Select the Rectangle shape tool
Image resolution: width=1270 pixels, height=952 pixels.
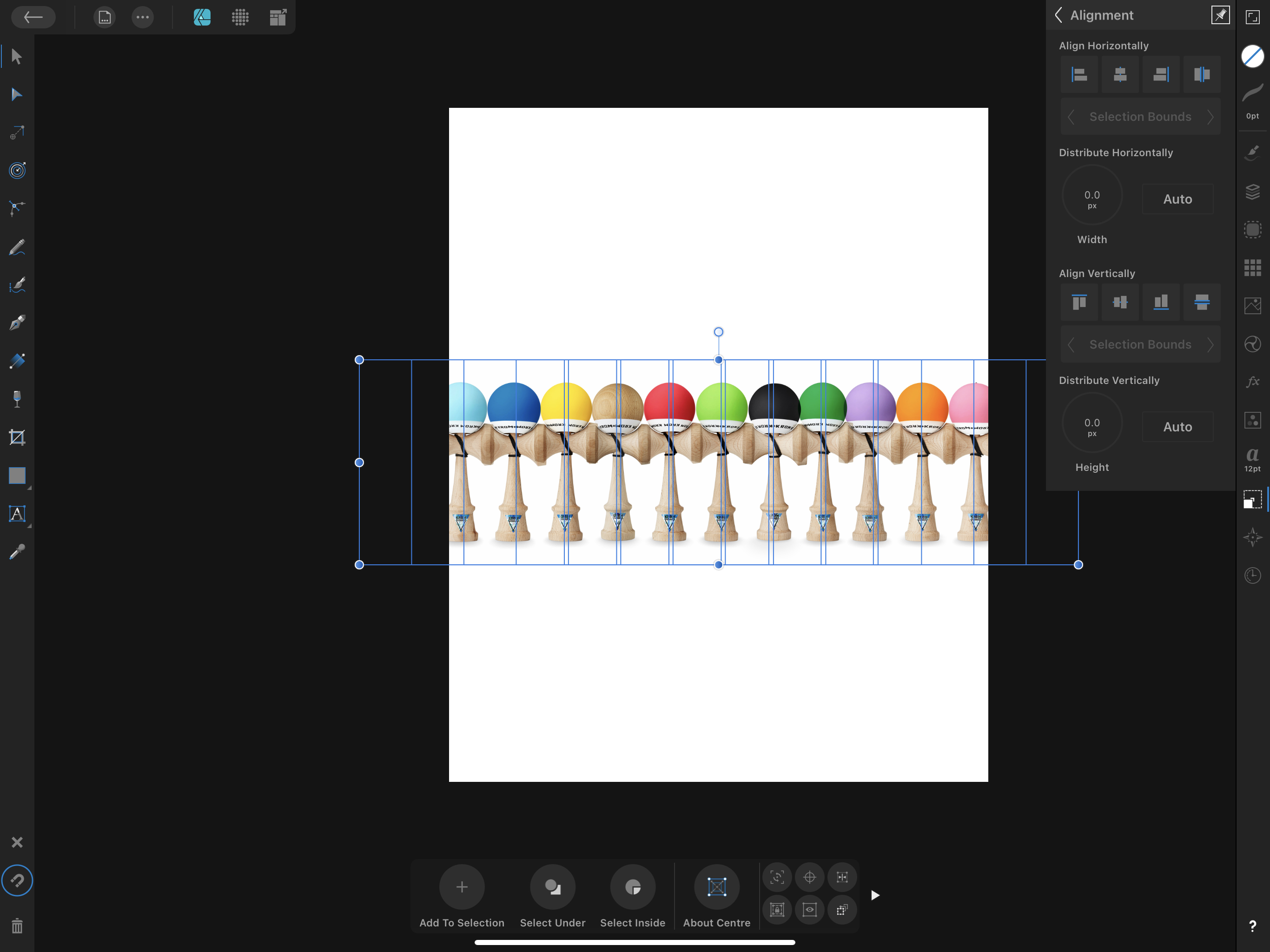[x=17, y=476]
